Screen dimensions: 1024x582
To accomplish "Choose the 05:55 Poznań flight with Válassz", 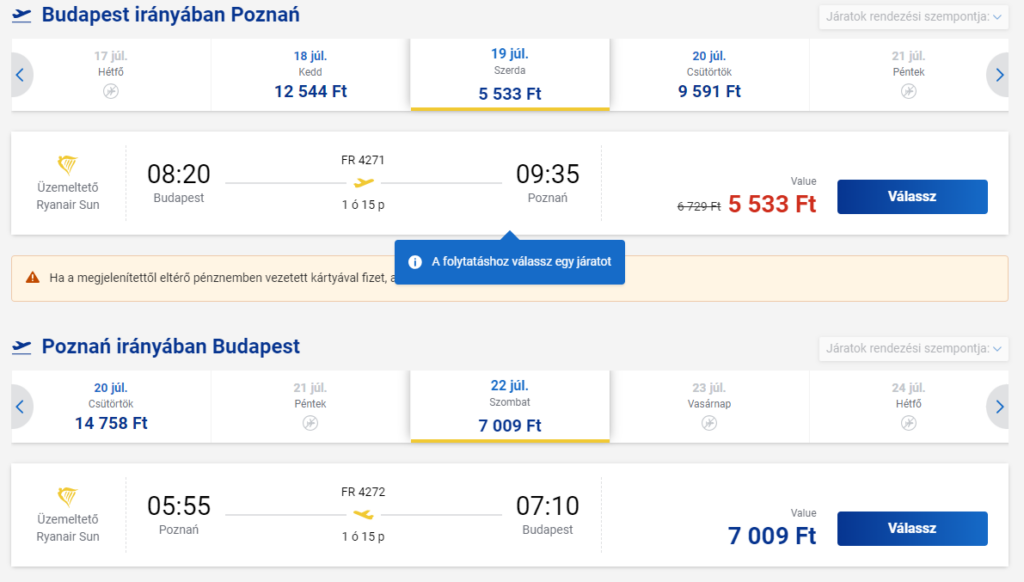I will pos(912,528).
